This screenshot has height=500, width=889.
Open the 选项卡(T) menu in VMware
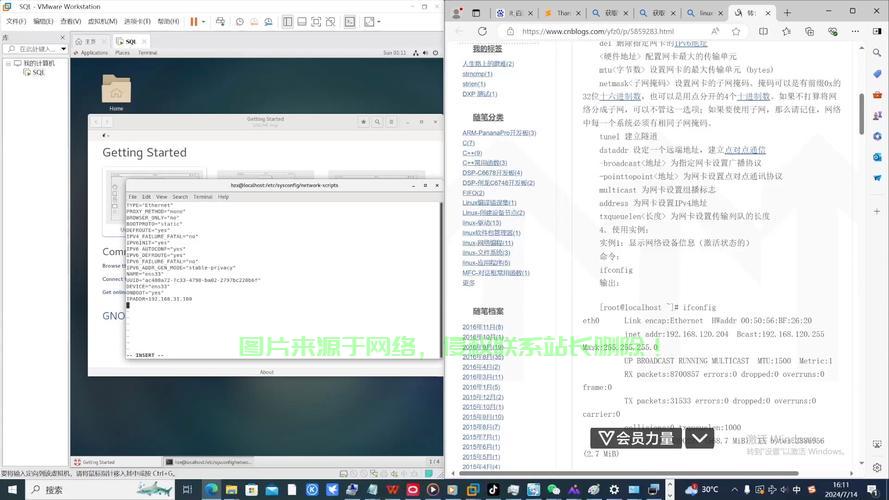point(137,22)
